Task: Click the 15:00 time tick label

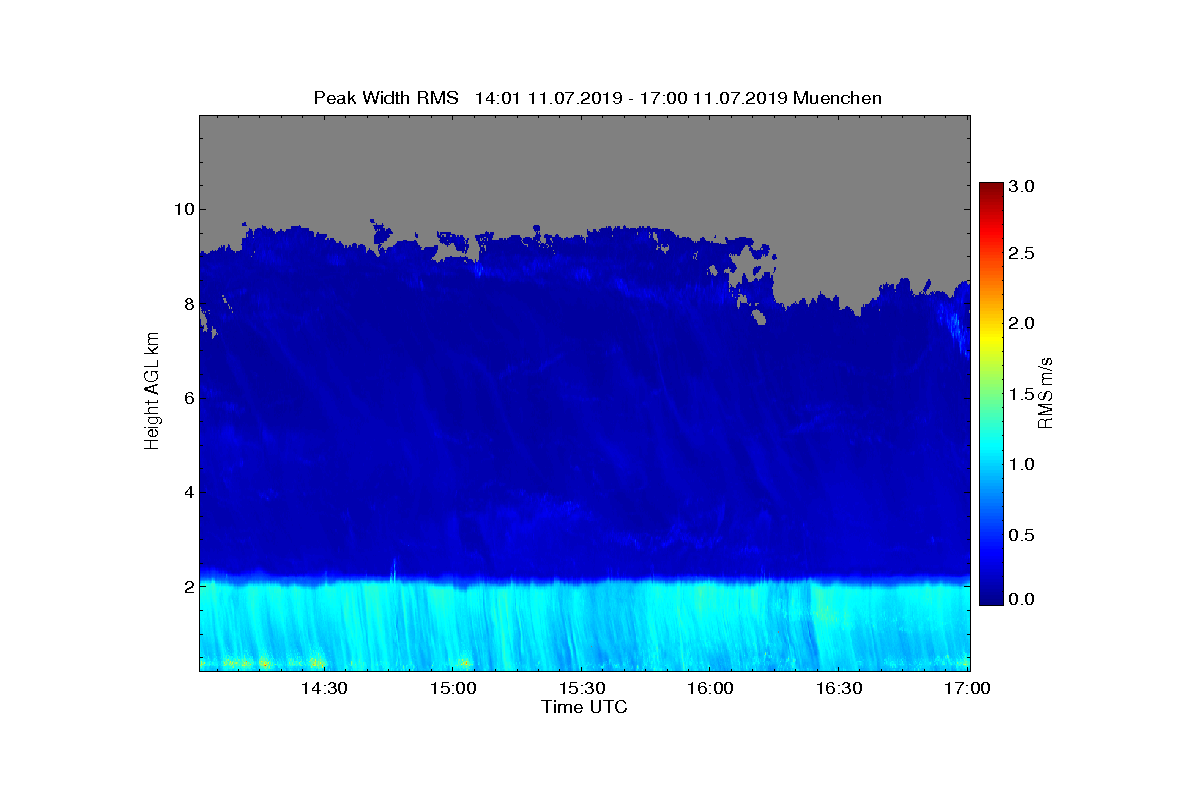Action: [x=453, y=689]
